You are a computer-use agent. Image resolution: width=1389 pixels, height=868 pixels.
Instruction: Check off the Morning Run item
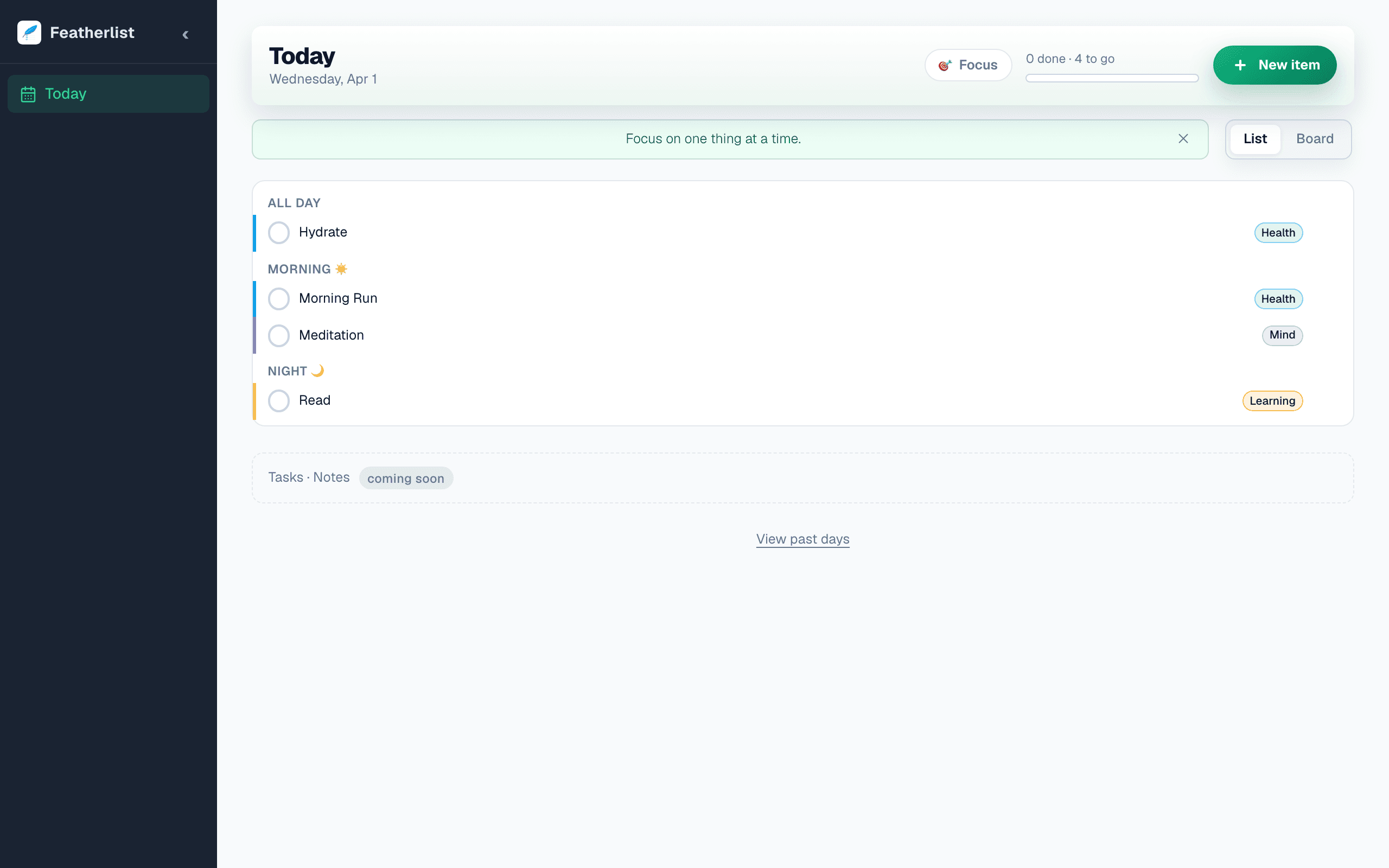tap(279, 298)
